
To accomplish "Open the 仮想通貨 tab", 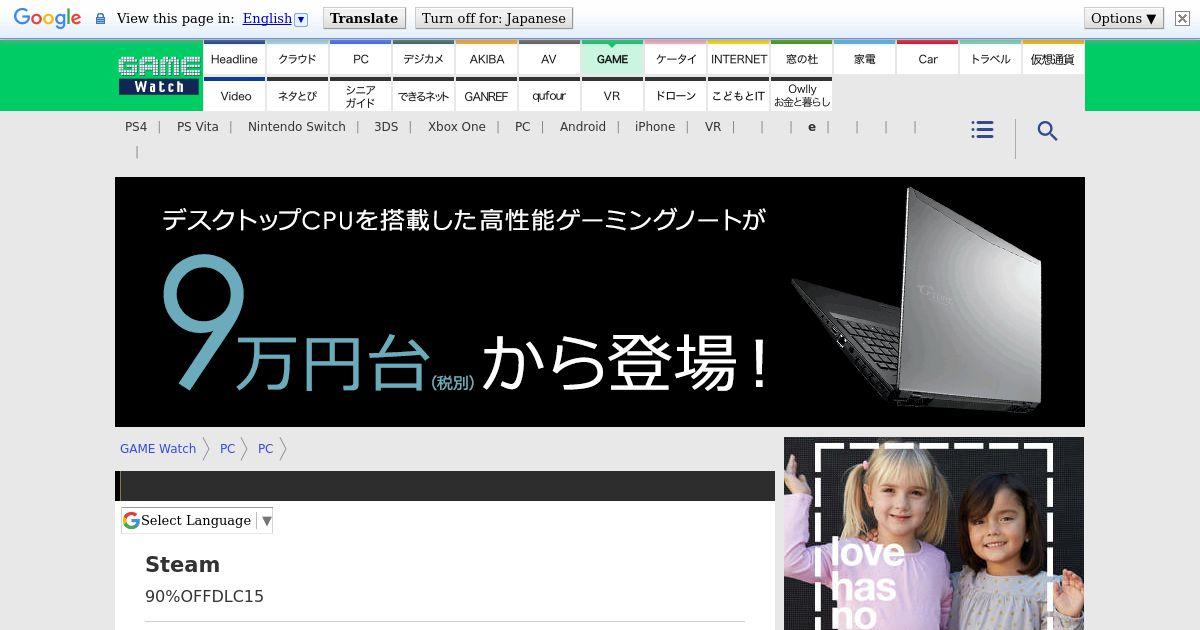I will pyautogui.click(x=1053, y=59).
